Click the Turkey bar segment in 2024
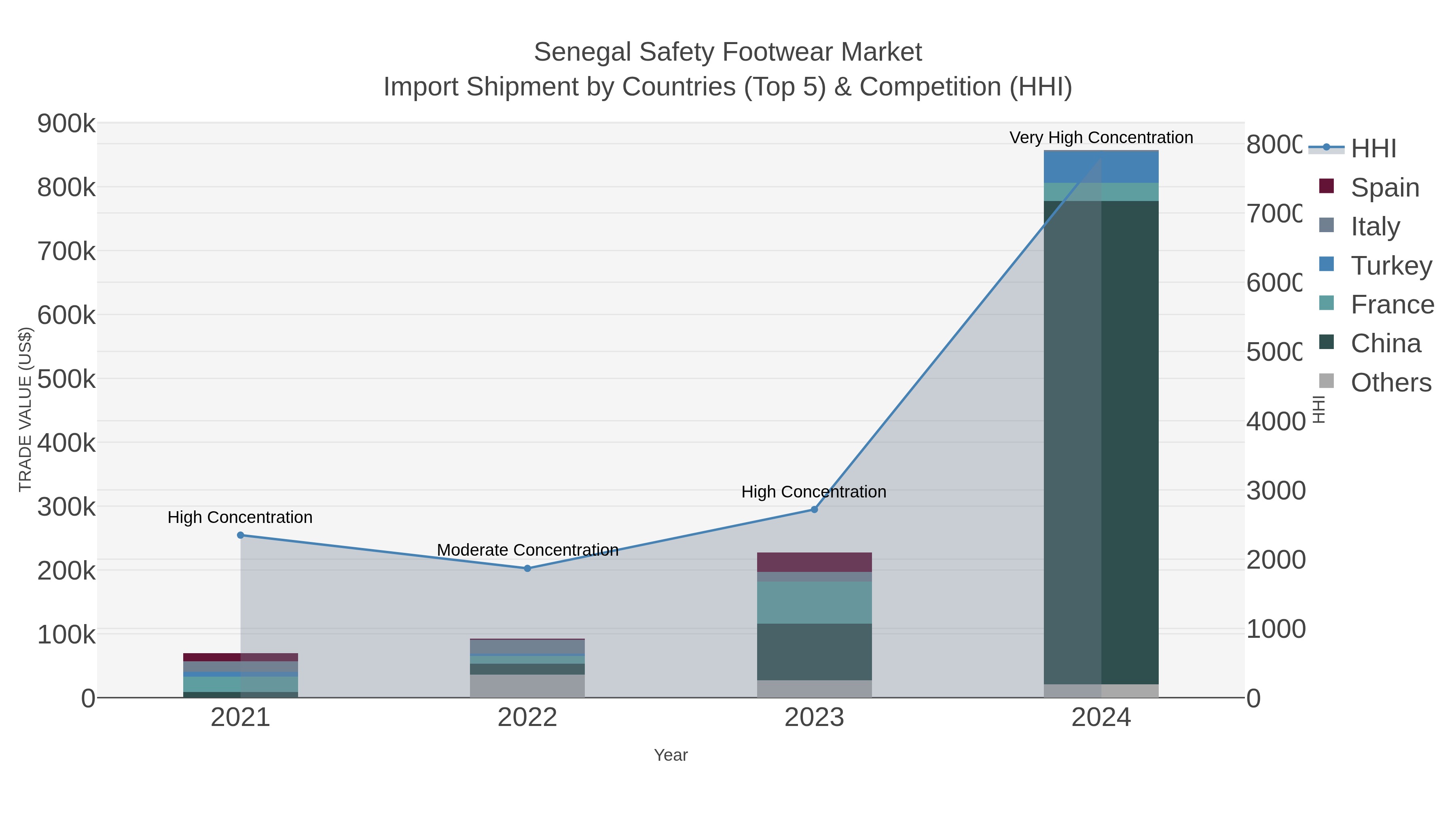 (1101, 167)
